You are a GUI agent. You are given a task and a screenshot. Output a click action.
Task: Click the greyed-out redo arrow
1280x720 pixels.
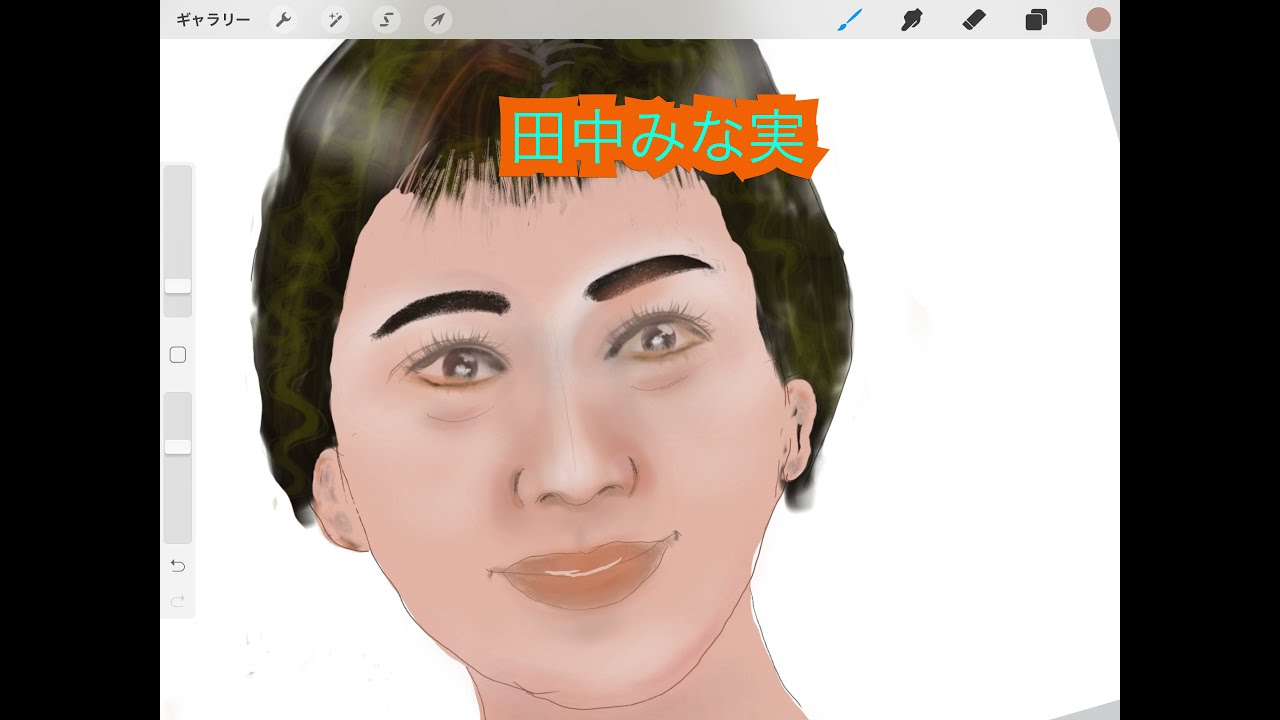[x=178, y=601]
